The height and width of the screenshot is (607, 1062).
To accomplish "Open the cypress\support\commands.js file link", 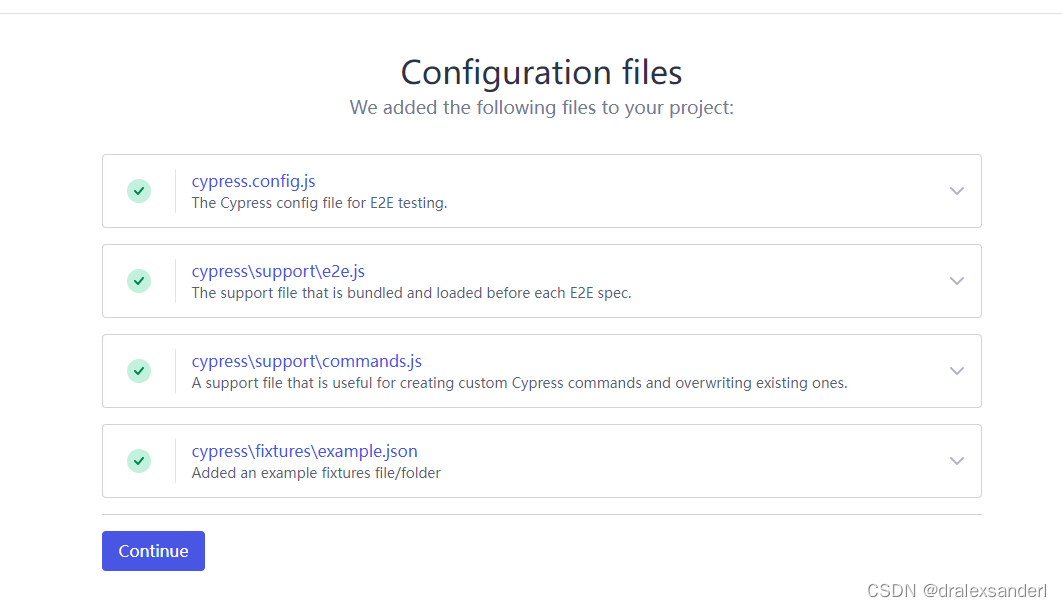I will 307,362.
